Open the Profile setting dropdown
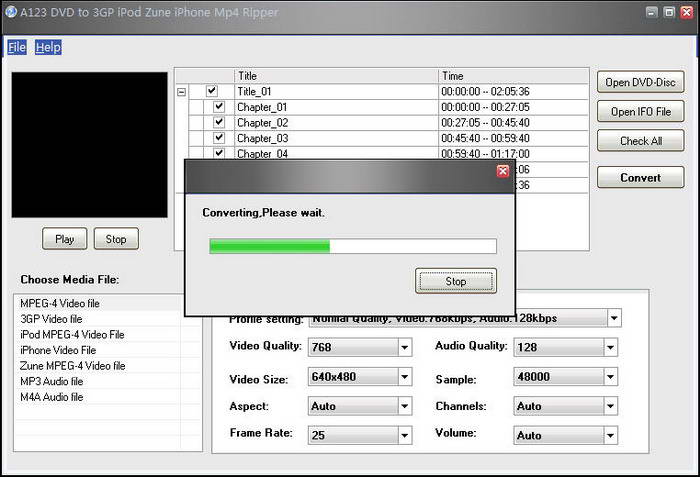Screen dimensions: 700x477 (x=614, y=318)
